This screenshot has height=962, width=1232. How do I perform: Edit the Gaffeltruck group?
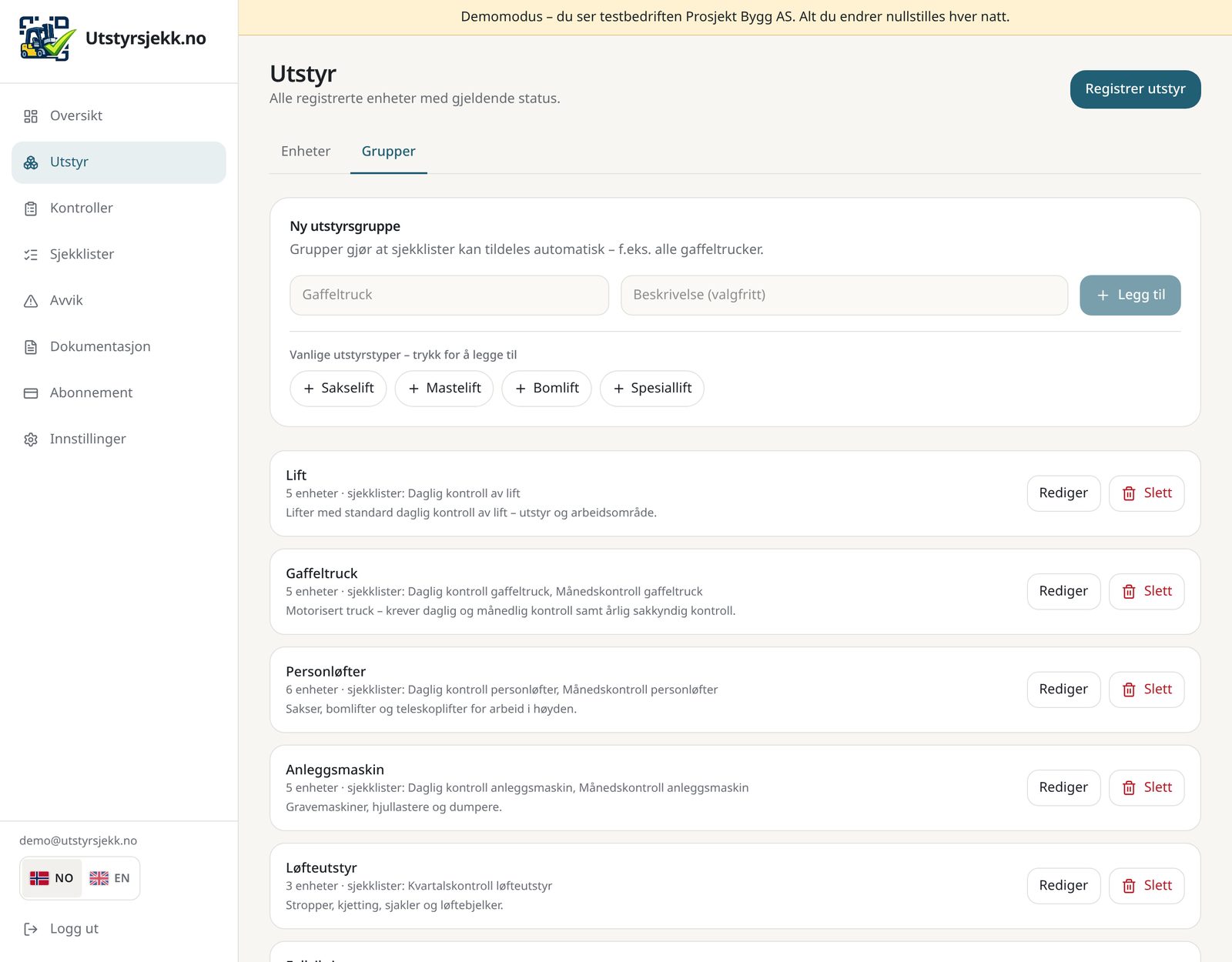click(x=1063, y=592)
